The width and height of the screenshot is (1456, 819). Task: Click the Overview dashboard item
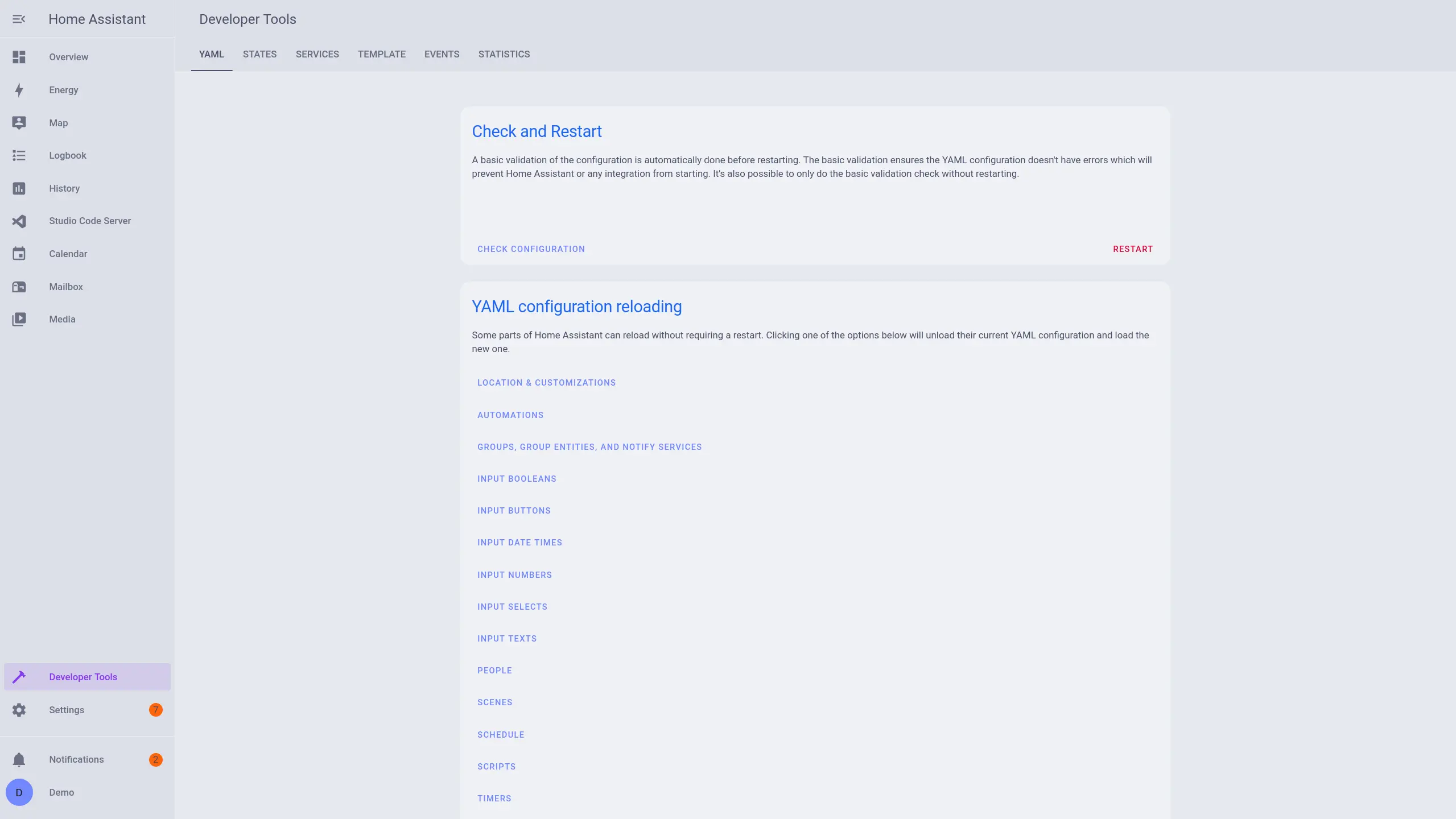tap(68, 57)
